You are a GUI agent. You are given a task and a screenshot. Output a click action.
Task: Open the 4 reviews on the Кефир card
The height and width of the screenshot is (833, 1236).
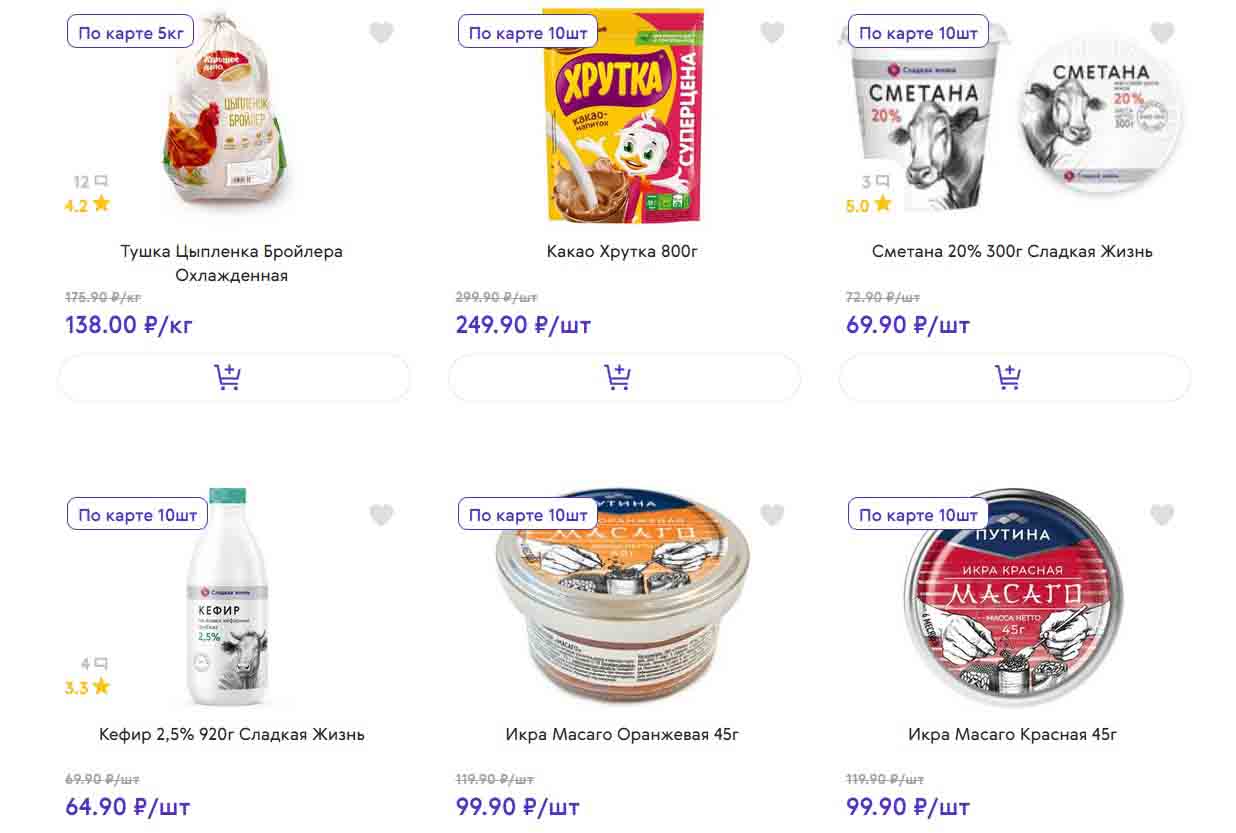pyautogui.click(x=94, y=664)
